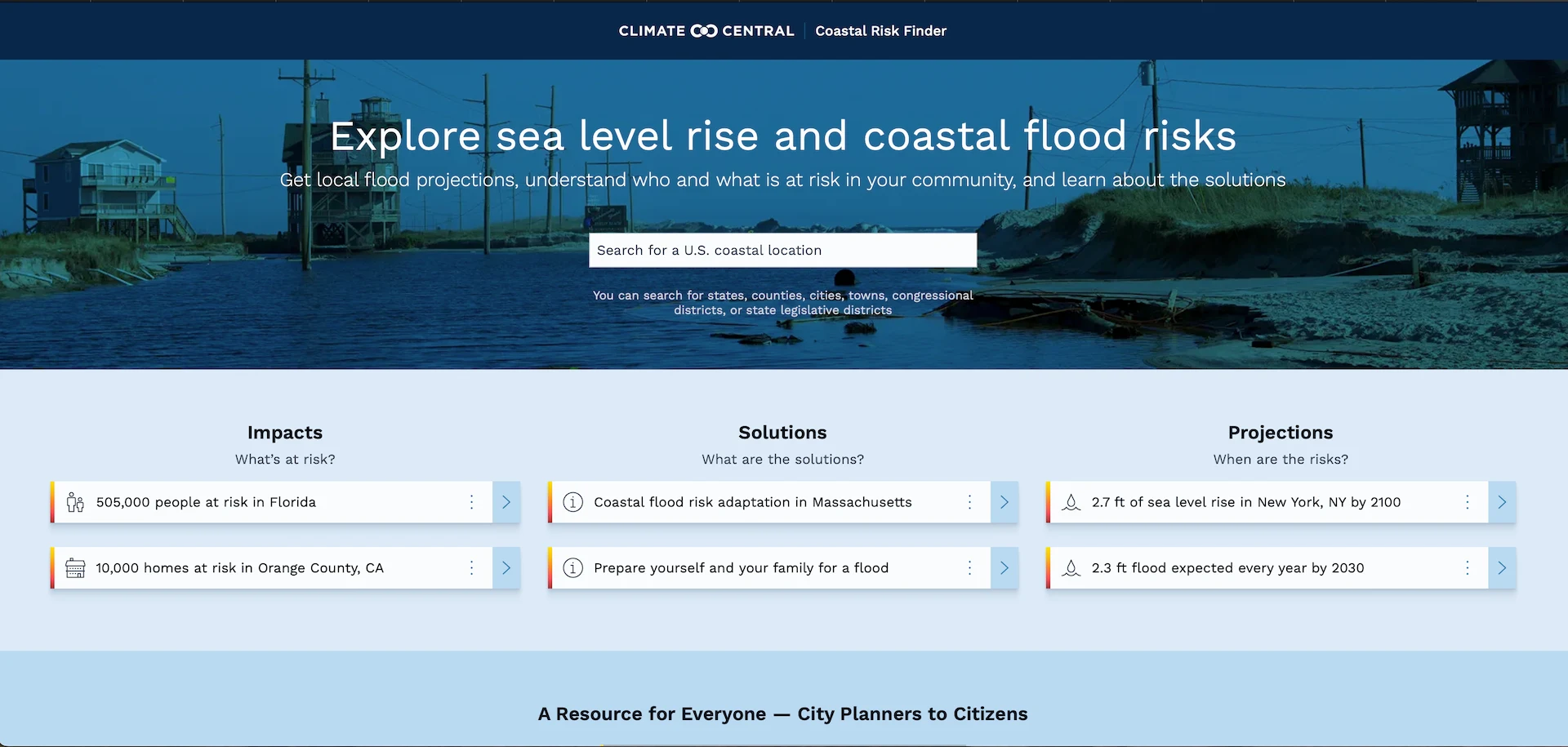Image resolution: width=1568 pixels, height=747 pixels.
Task: Click the arrow on the 2030 annual flood card
Action: click(1503, 567)
